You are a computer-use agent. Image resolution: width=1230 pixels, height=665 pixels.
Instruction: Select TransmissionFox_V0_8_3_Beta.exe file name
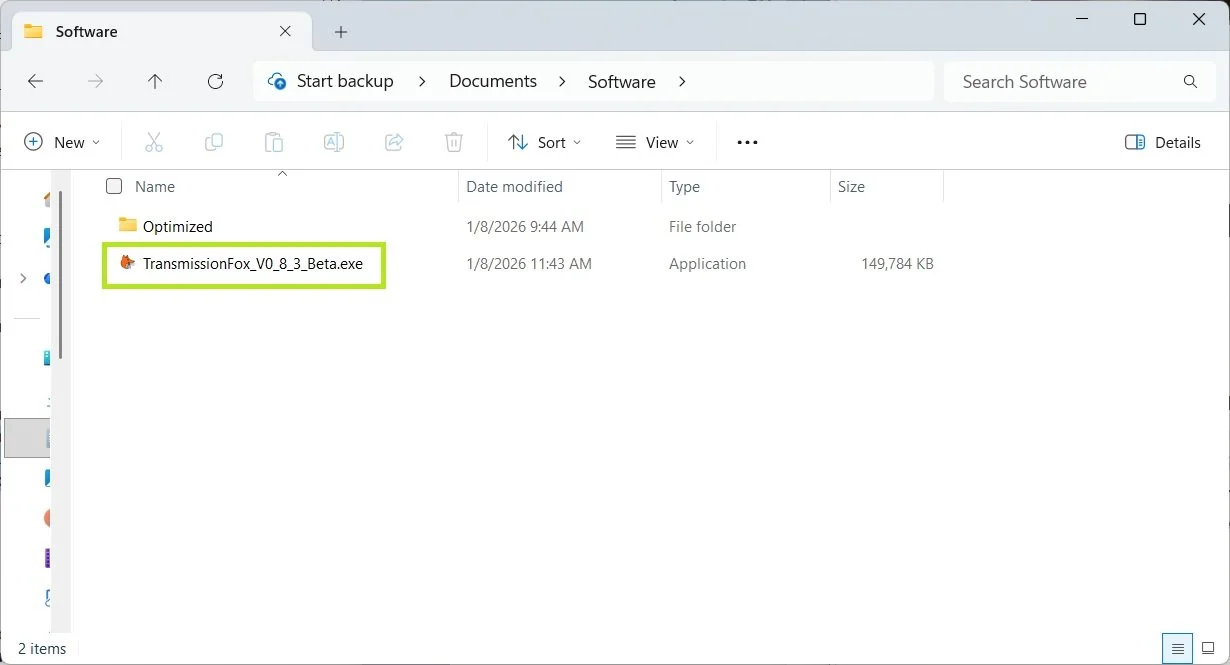pyautogui.click(x=253, y=264)
